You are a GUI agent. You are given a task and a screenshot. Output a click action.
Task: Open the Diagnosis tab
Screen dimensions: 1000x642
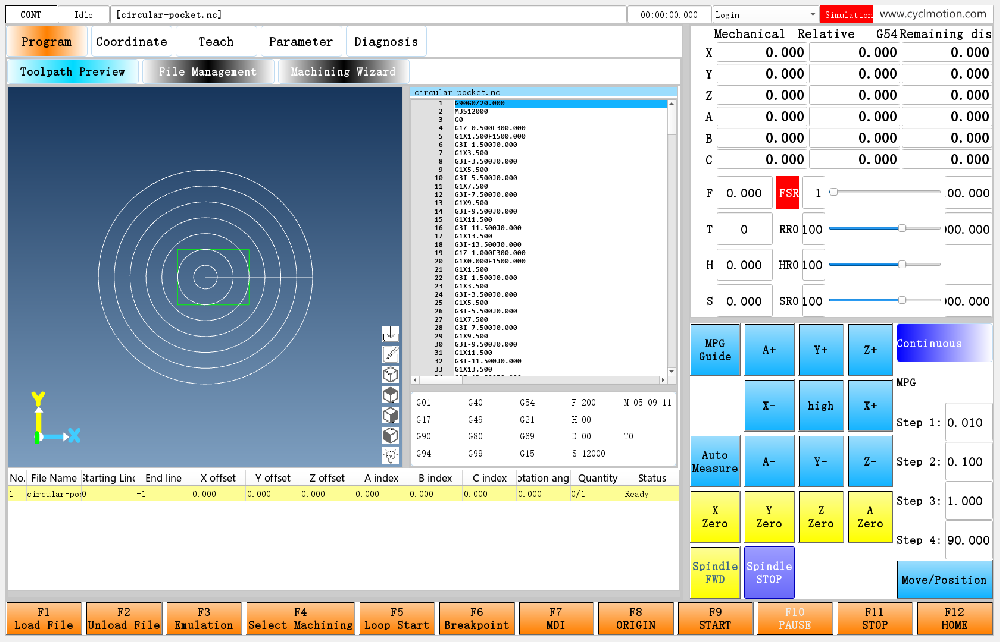[386, 42]
